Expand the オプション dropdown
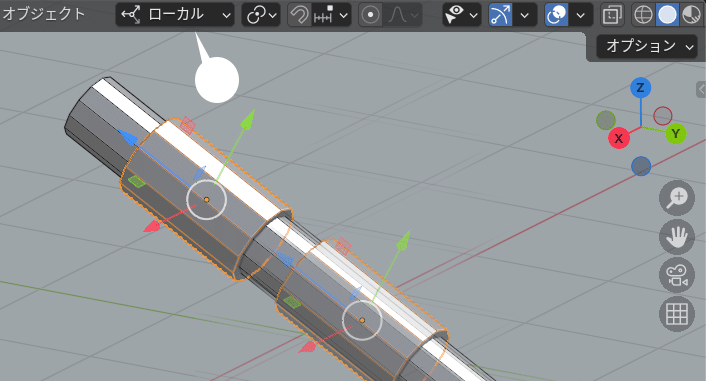Viewport: 706px width, 381px height. tap(647, 45)
